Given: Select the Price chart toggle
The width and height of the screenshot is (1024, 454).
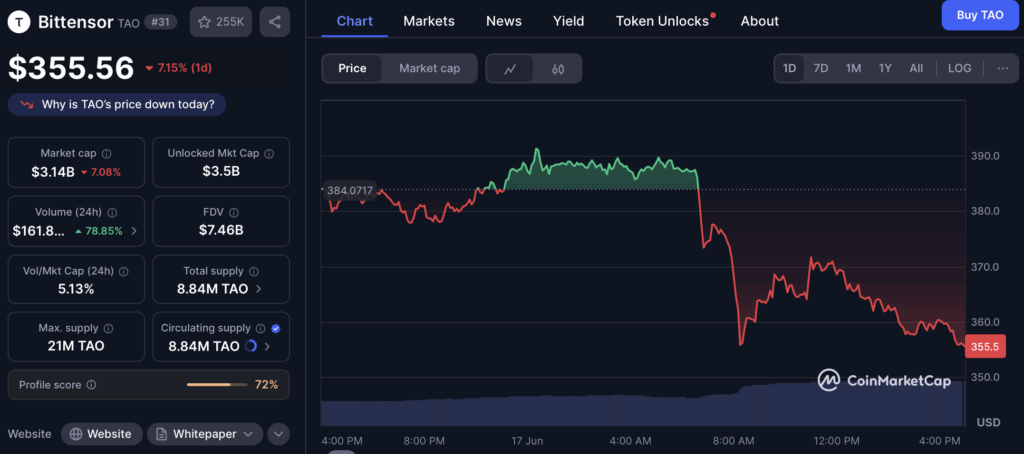Looking at the screenshot, I should (352, 69).
